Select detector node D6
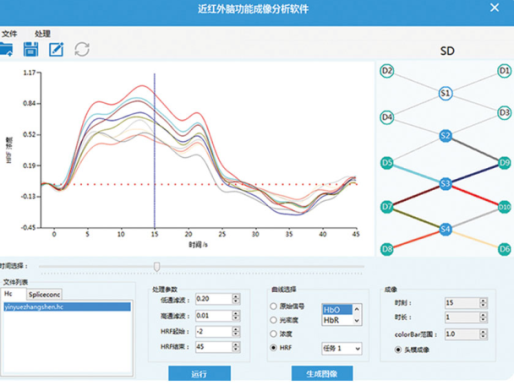This screenshot has height=385, width=514. (x=504, y=249)
